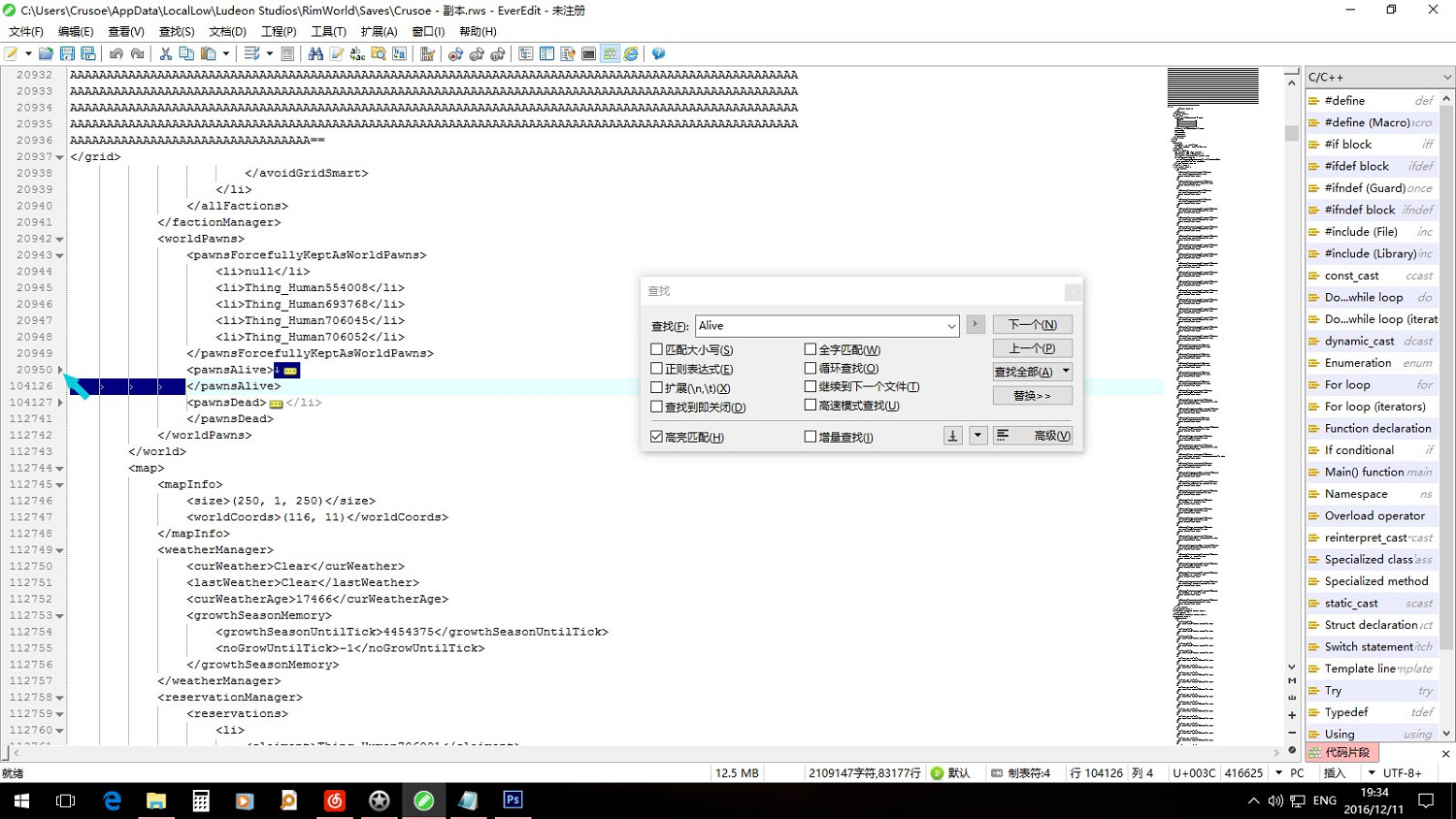Uncheck the 高亮匹配 (highlight matches) checkbox
This screenshot has width=1456, height=819.
657,437
